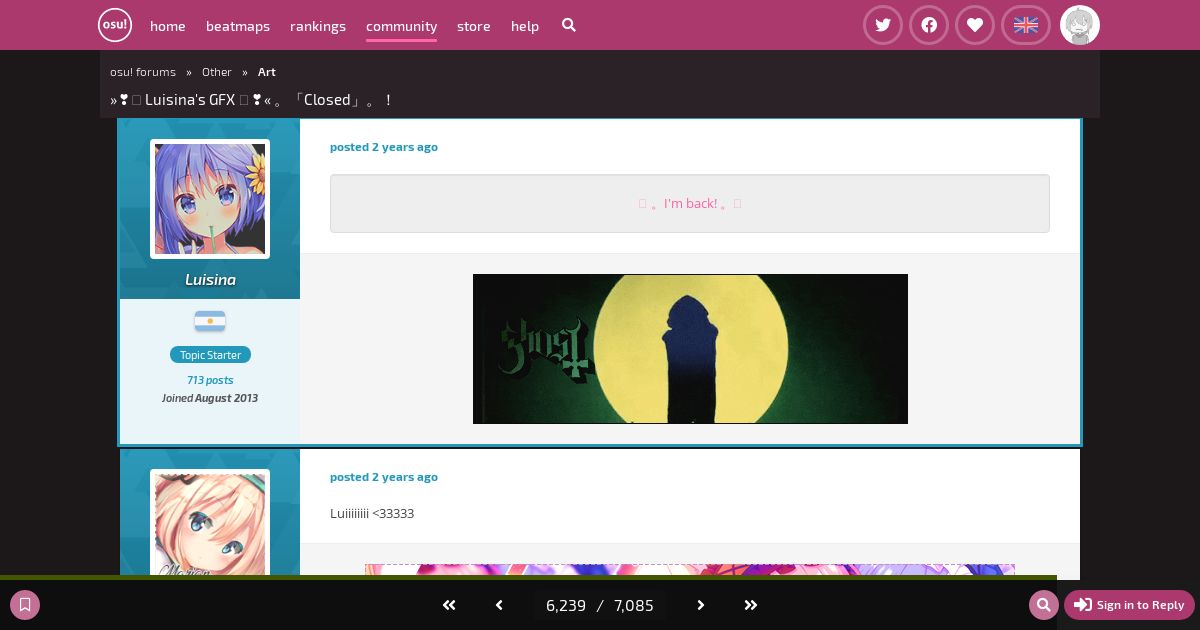Click the total posts count 7,085
Image resolution: width=1200 pixels, height=630 pixels.
coord(634,605)
